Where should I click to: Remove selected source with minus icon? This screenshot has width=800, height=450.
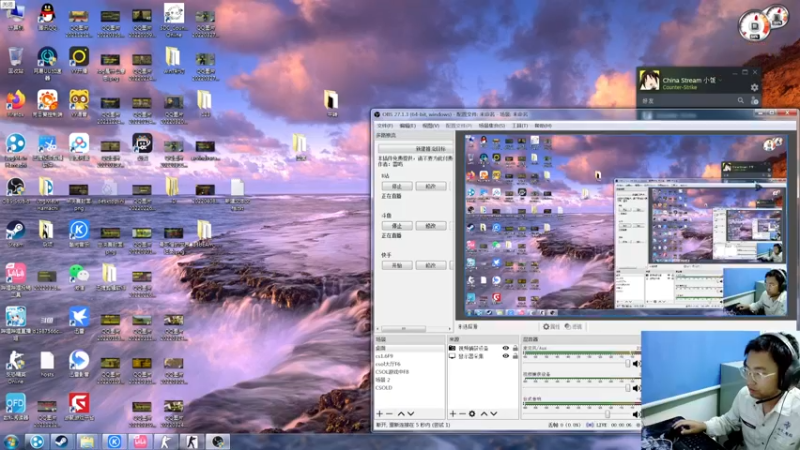point(462,414)
